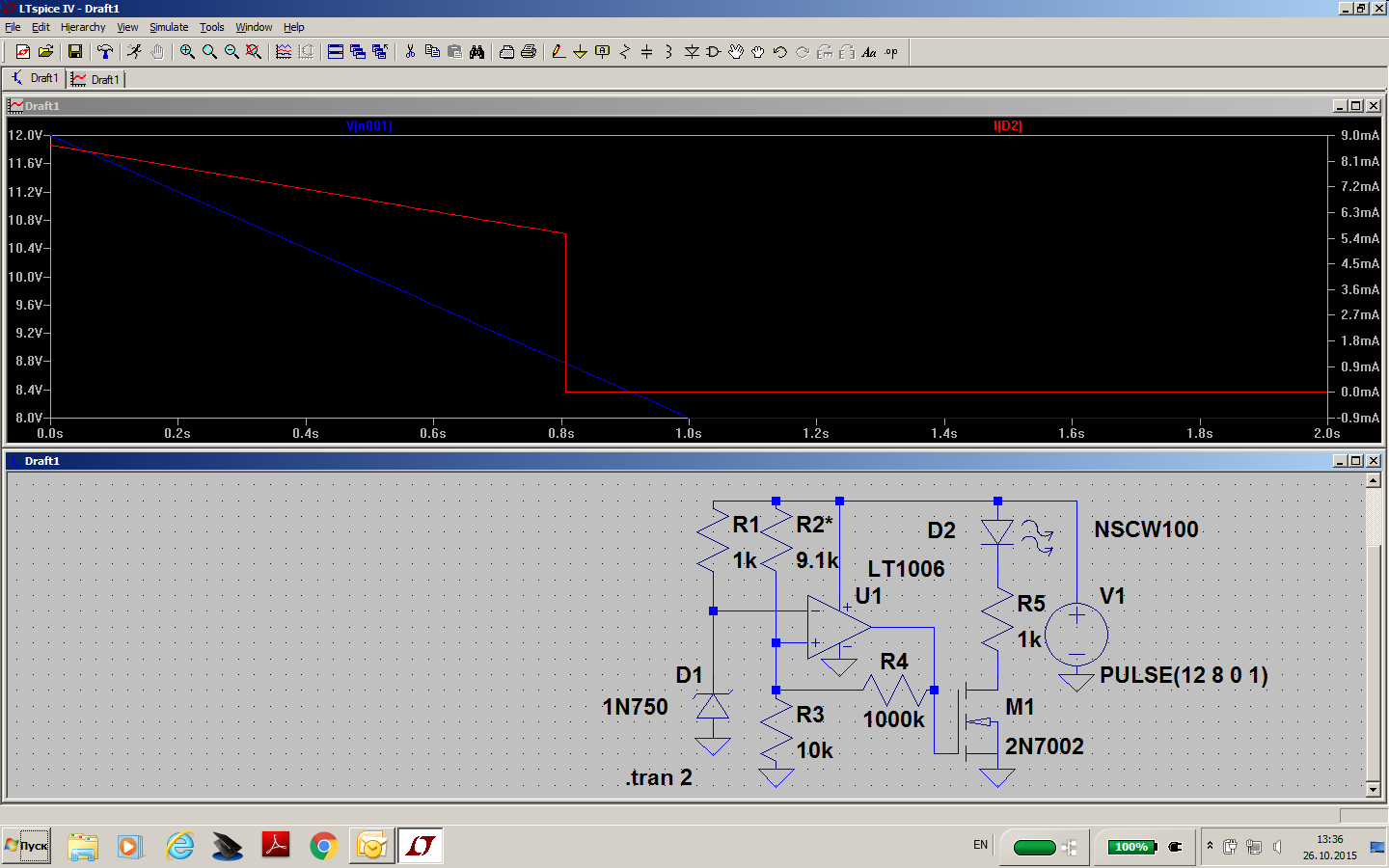Select the Draw Wire pencil tool

click(x=558, y=52)
